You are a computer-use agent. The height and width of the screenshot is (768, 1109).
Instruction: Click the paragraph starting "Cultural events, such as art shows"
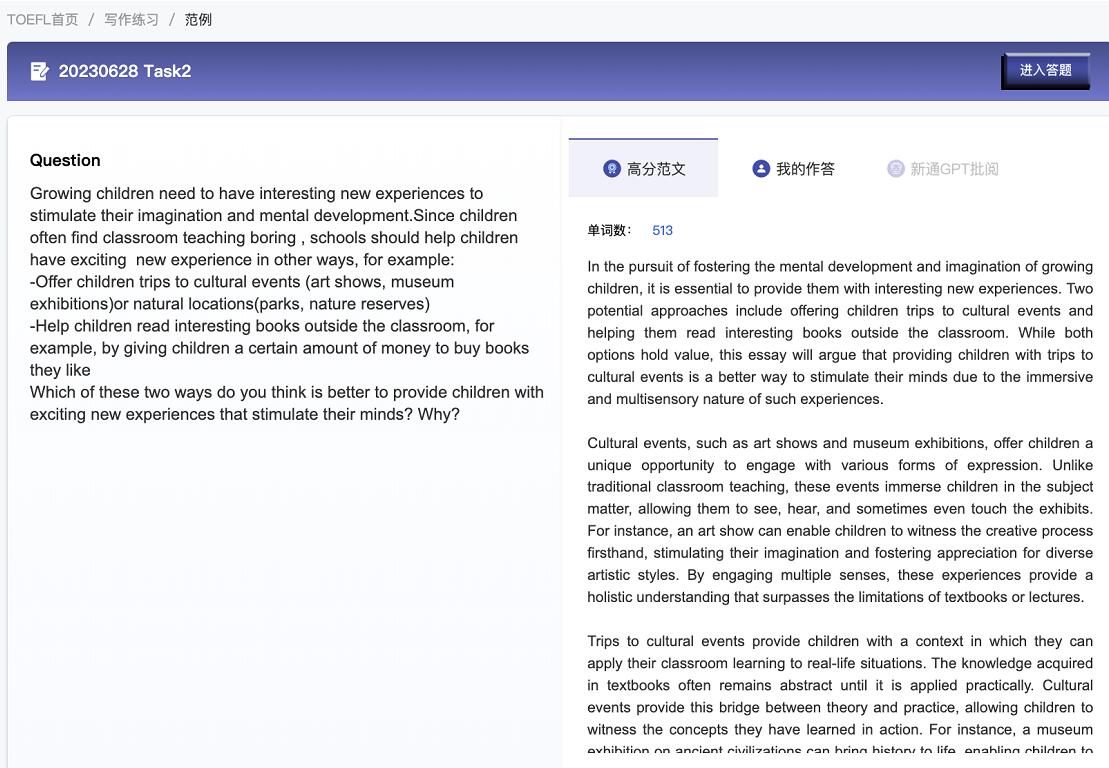[x=840, y=520]
